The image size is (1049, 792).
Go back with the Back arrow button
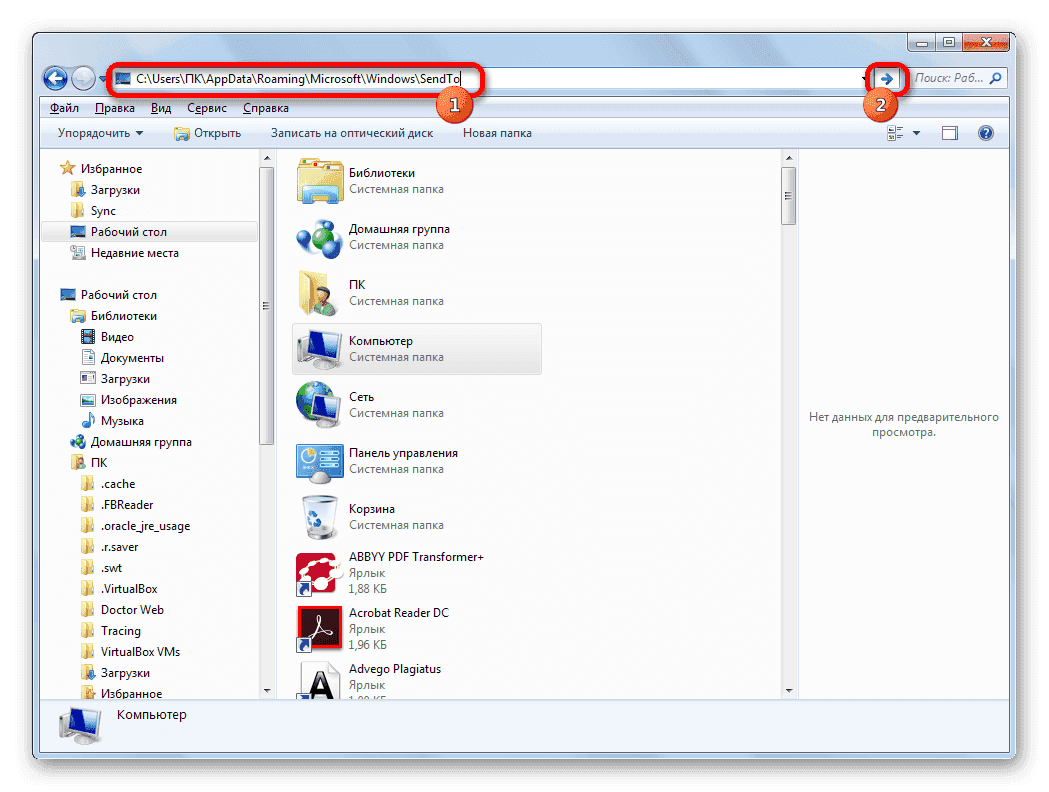(56, 79)
